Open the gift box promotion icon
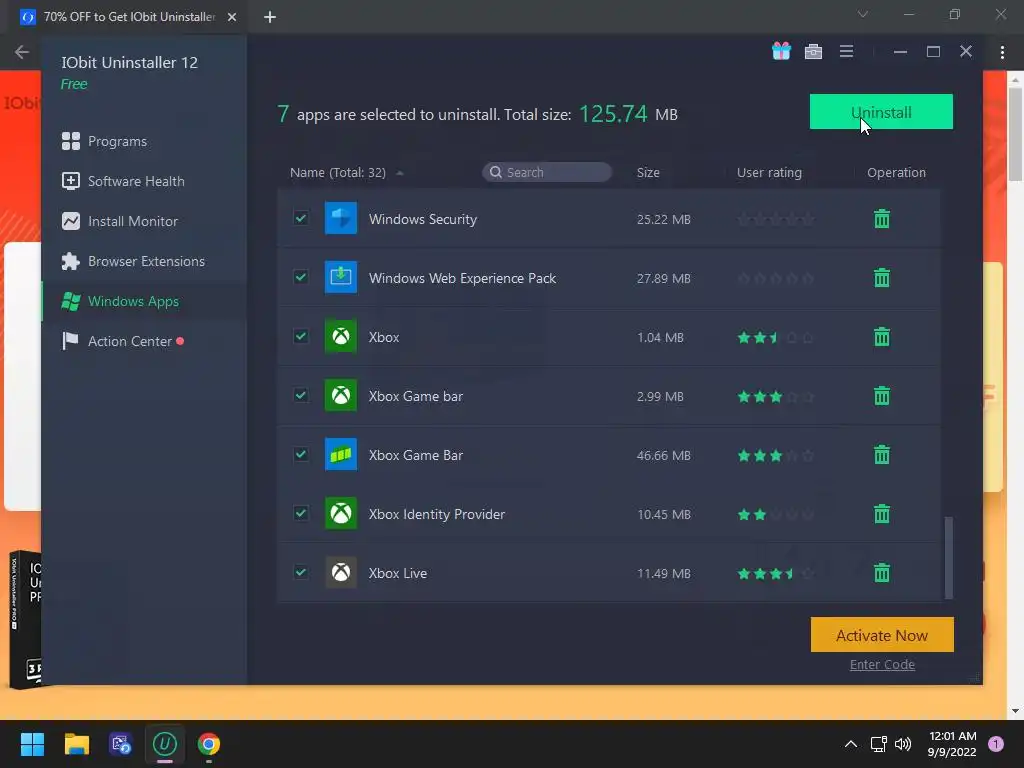The image size is (1024, 768). click(781, 51)
